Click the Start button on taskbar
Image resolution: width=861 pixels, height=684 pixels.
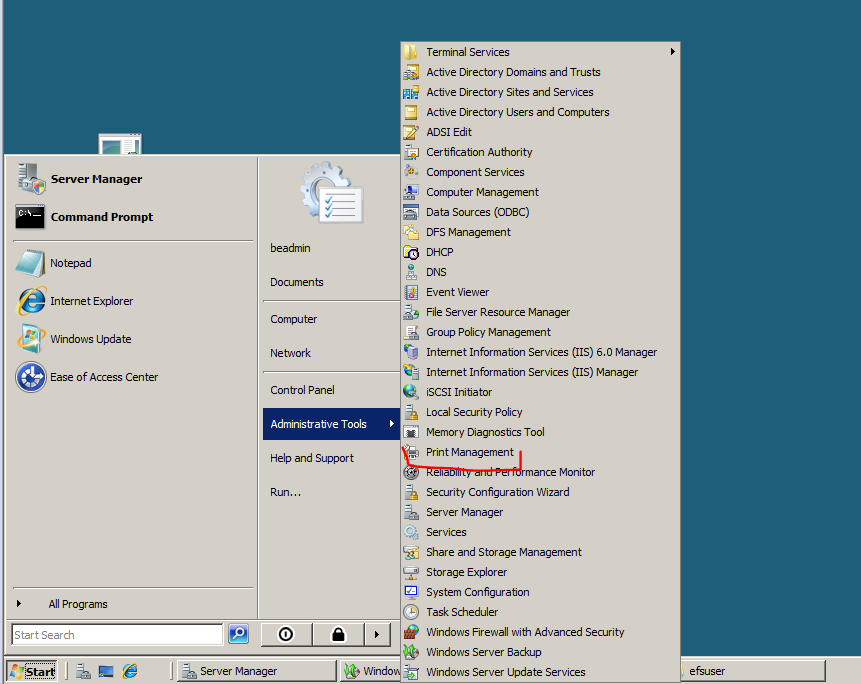[x=32, y=671]
